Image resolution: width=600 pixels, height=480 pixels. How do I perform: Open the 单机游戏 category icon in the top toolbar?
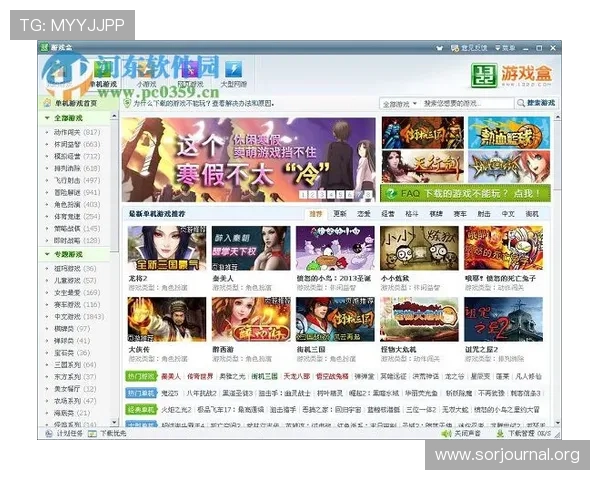tap(103, 70)
